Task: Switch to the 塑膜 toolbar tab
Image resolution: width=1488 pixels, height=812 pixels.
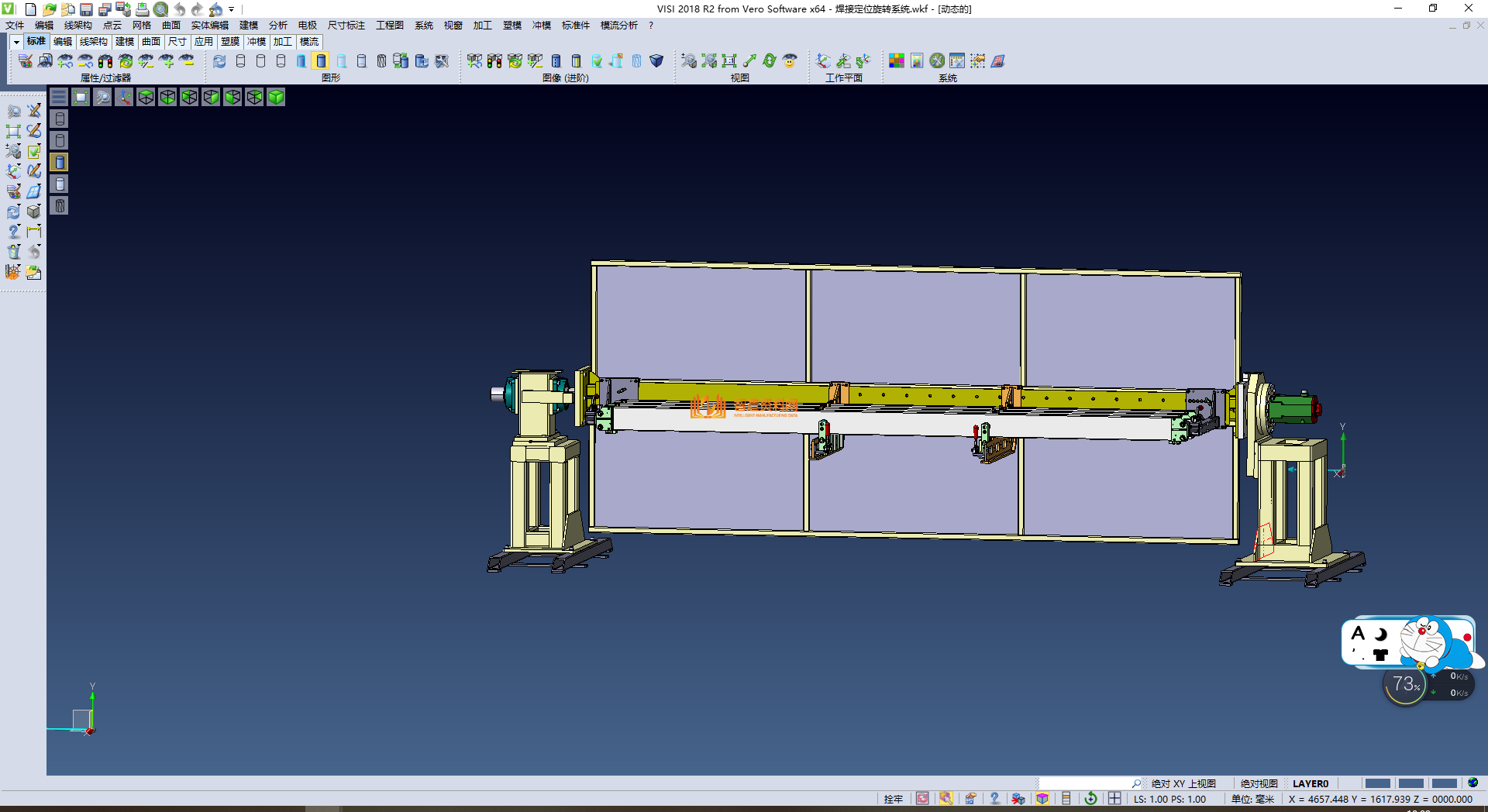Action: (x=230, y=42)
